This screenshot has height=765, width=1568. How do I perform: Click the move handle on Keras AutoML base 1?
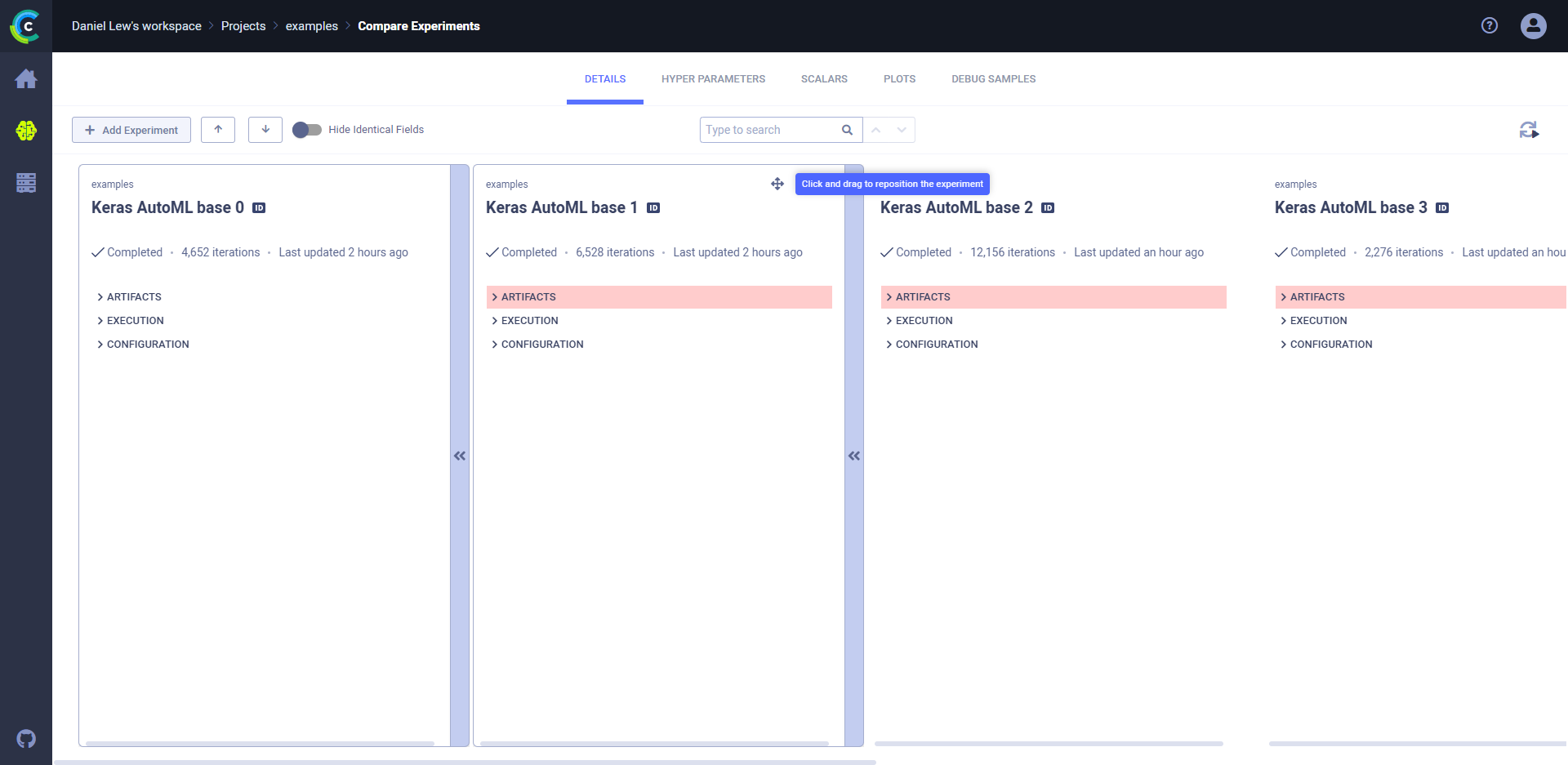coord(777,184)
